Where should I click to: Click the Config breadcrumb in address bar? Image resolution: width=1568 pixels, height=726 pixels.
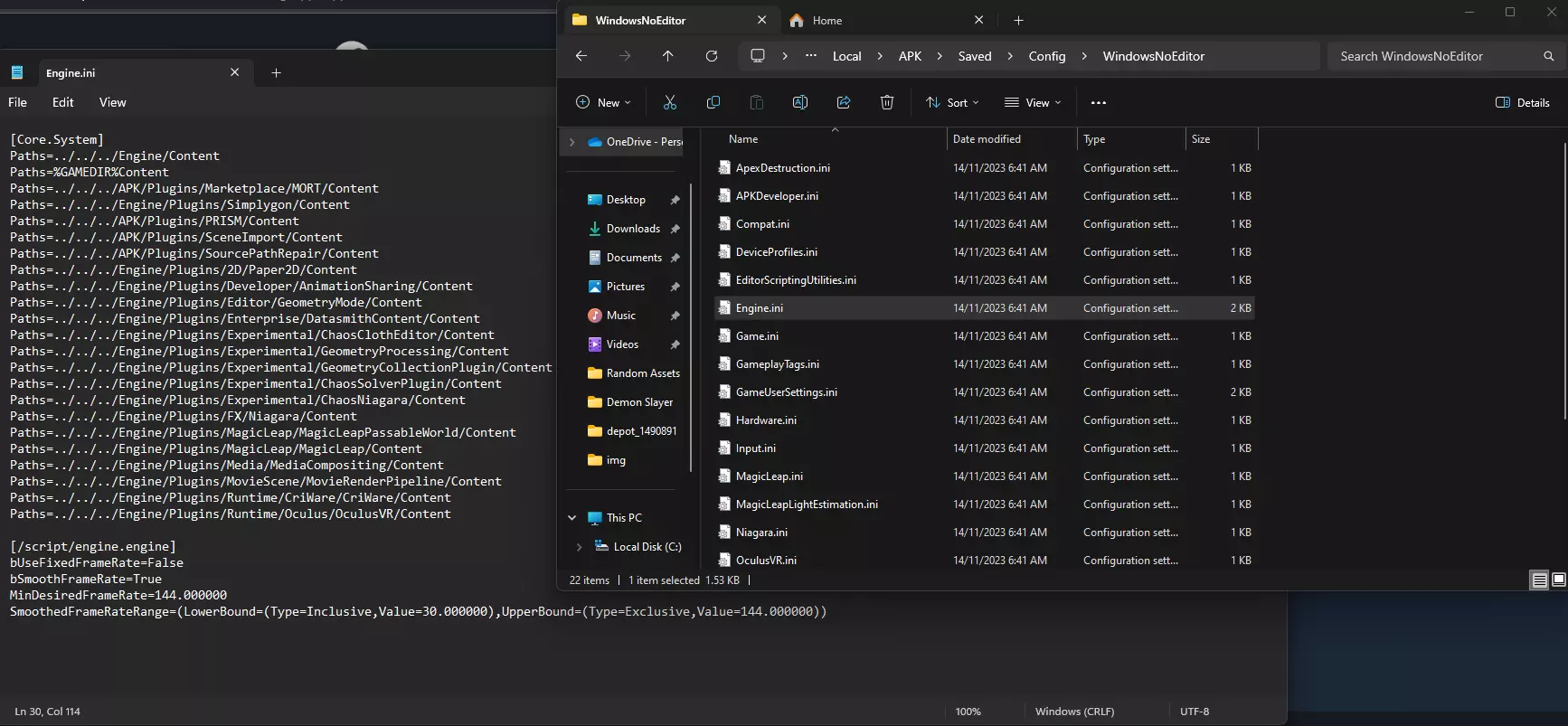coord(1046,56)
